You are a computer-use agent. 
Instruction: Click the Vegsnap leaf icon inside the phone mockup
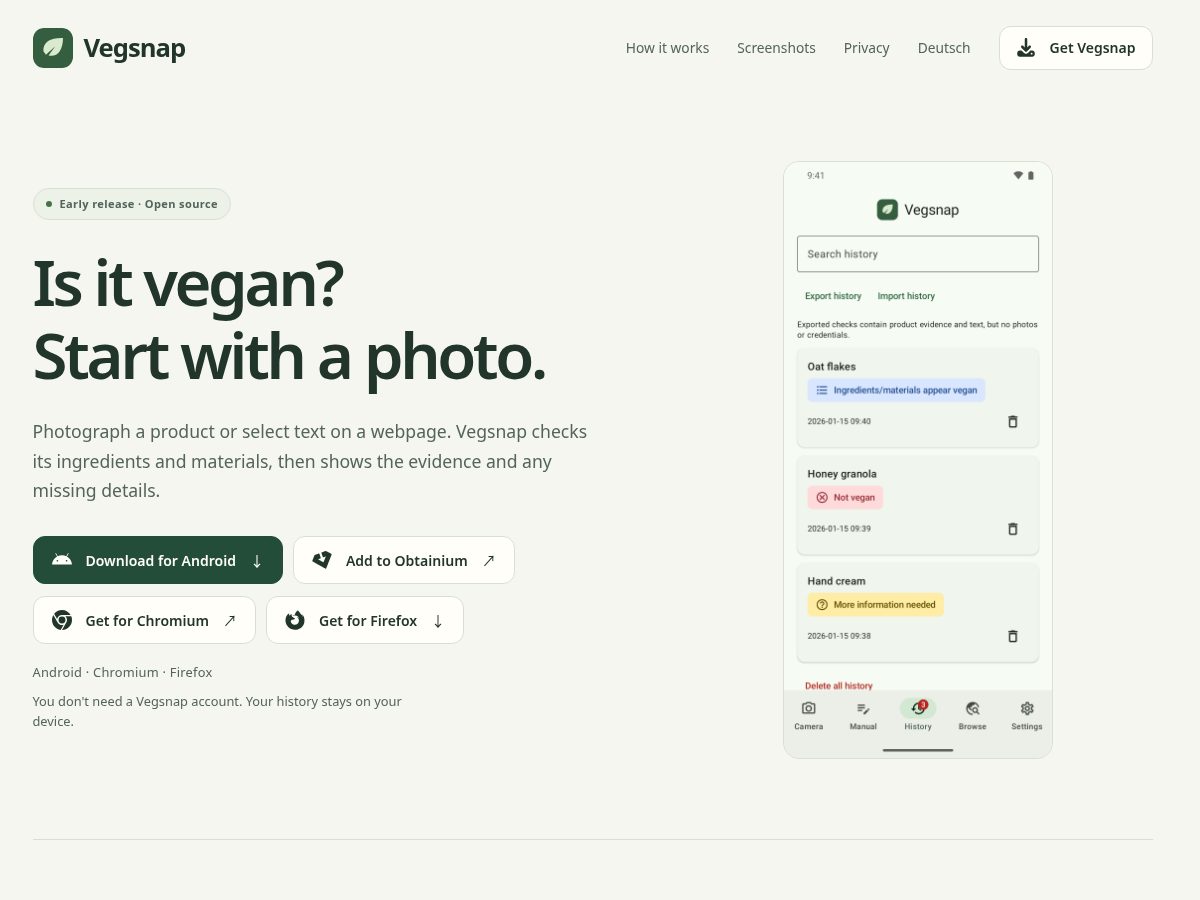(887, 209)
